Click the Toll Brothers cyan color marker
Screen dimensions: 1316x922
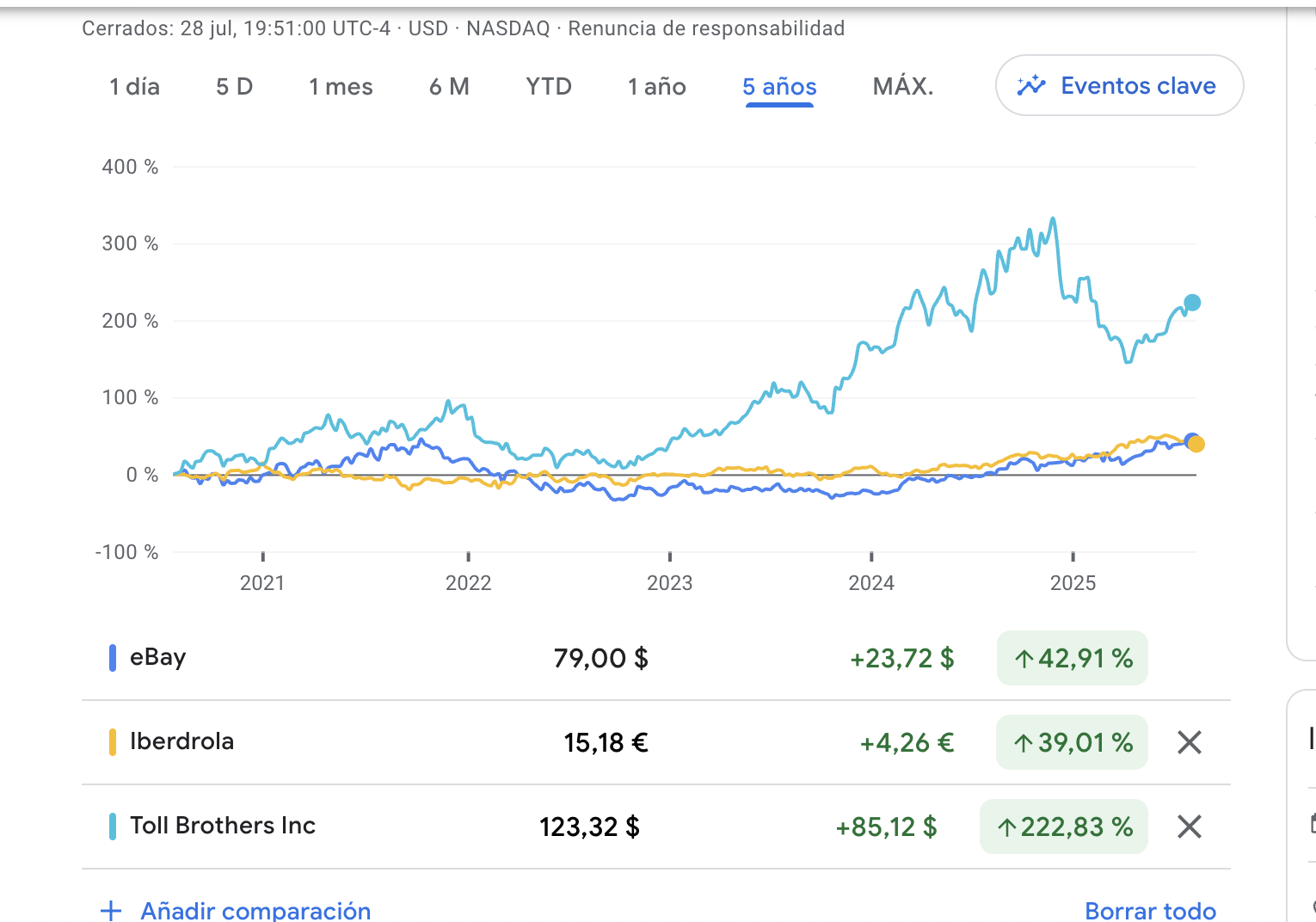(113, 827)
